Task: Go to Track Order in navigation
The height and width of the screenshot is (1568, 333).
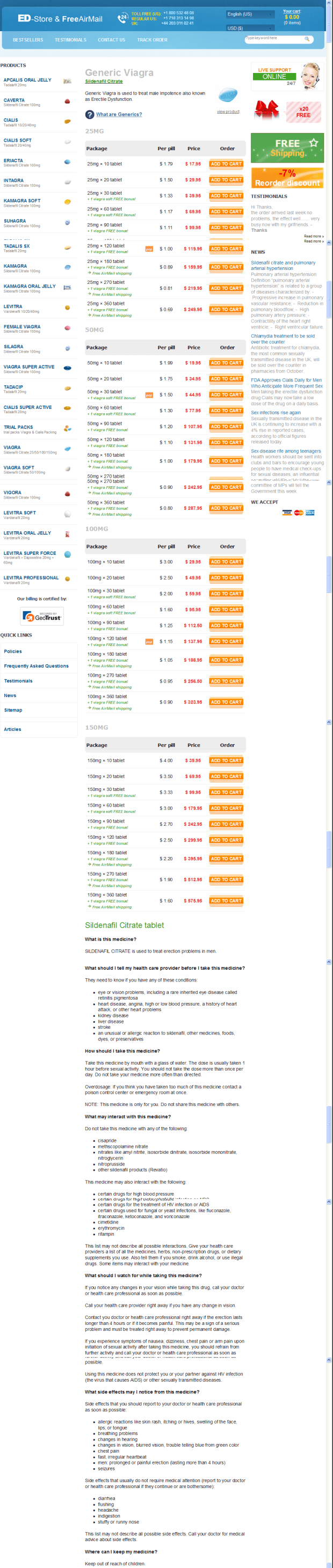Action: coord(152,40)
